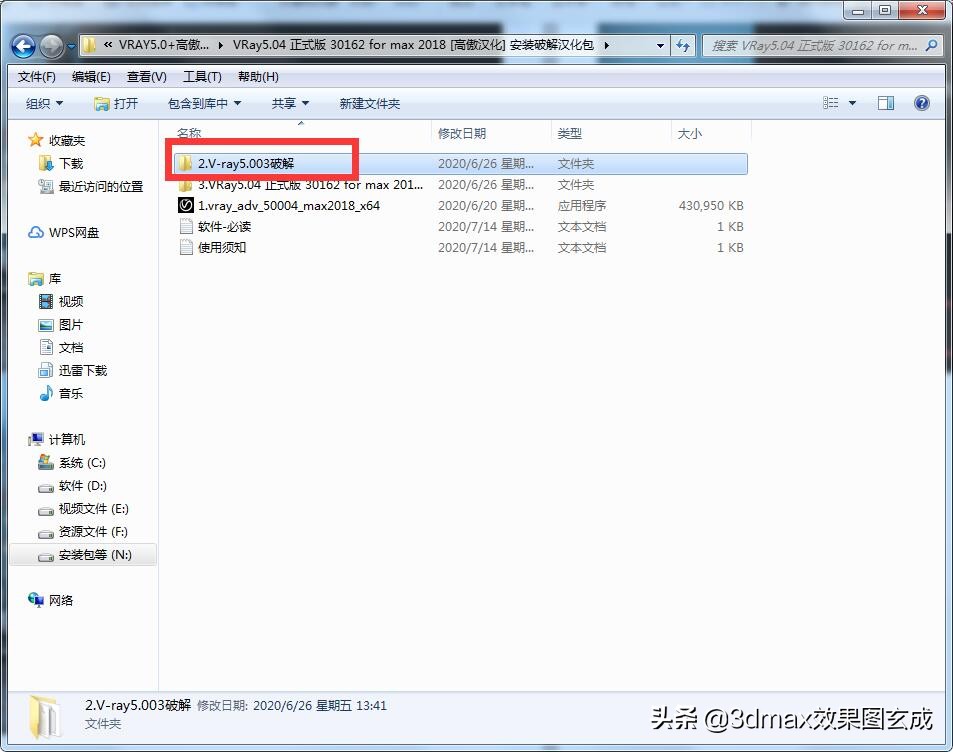Open the 视频 library
This screenshot has height=752, width=953.
[x=61, y=302]
